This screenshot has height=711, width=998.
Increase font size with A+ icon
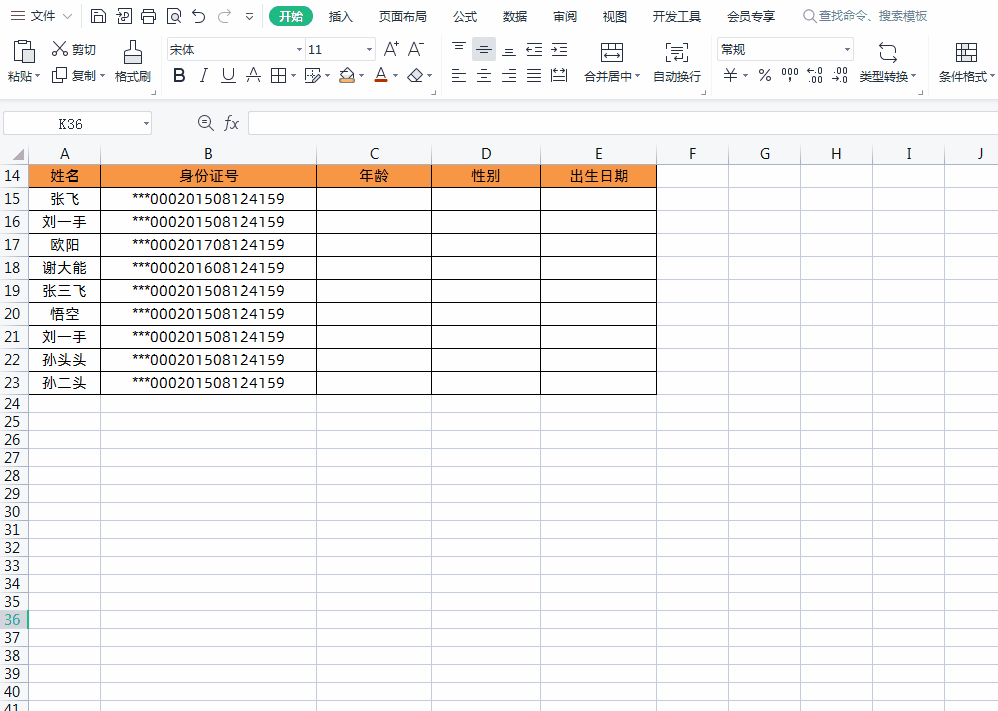click(x=391, y=49)
